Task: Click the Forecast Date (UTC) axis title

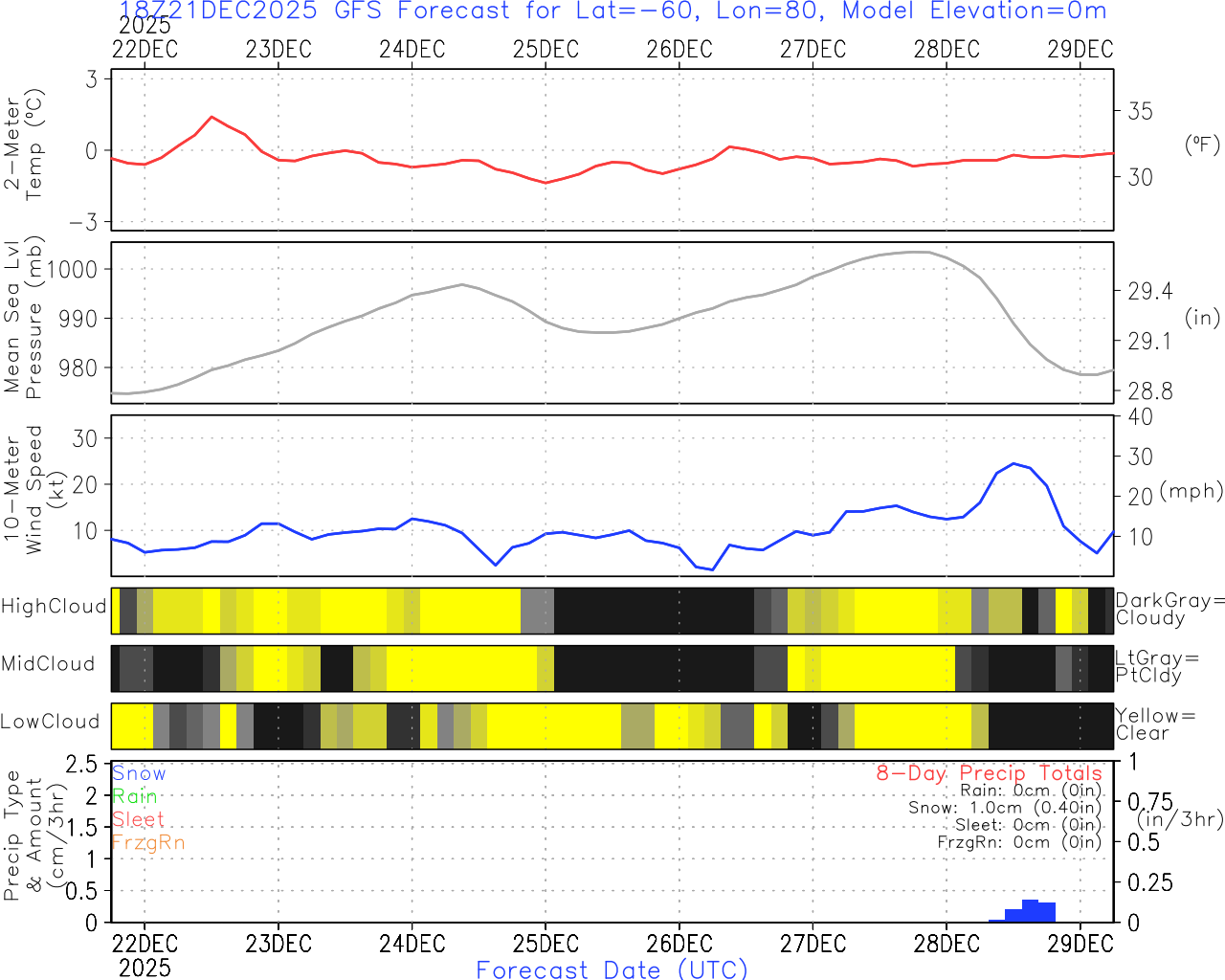Action: [612, 969]
